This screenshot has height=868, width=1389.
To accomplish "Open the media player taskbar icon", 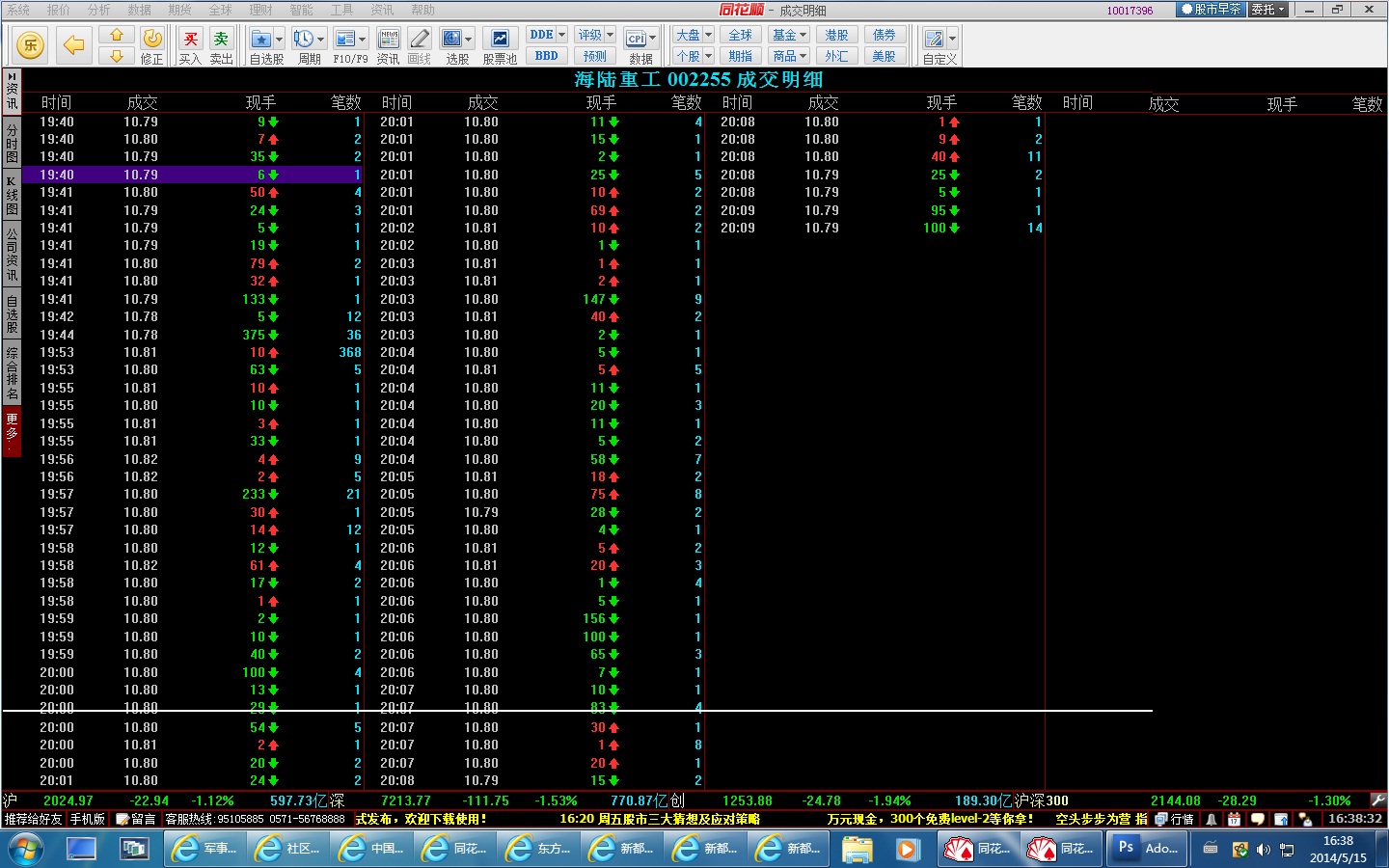I will (x=907, y=849).
